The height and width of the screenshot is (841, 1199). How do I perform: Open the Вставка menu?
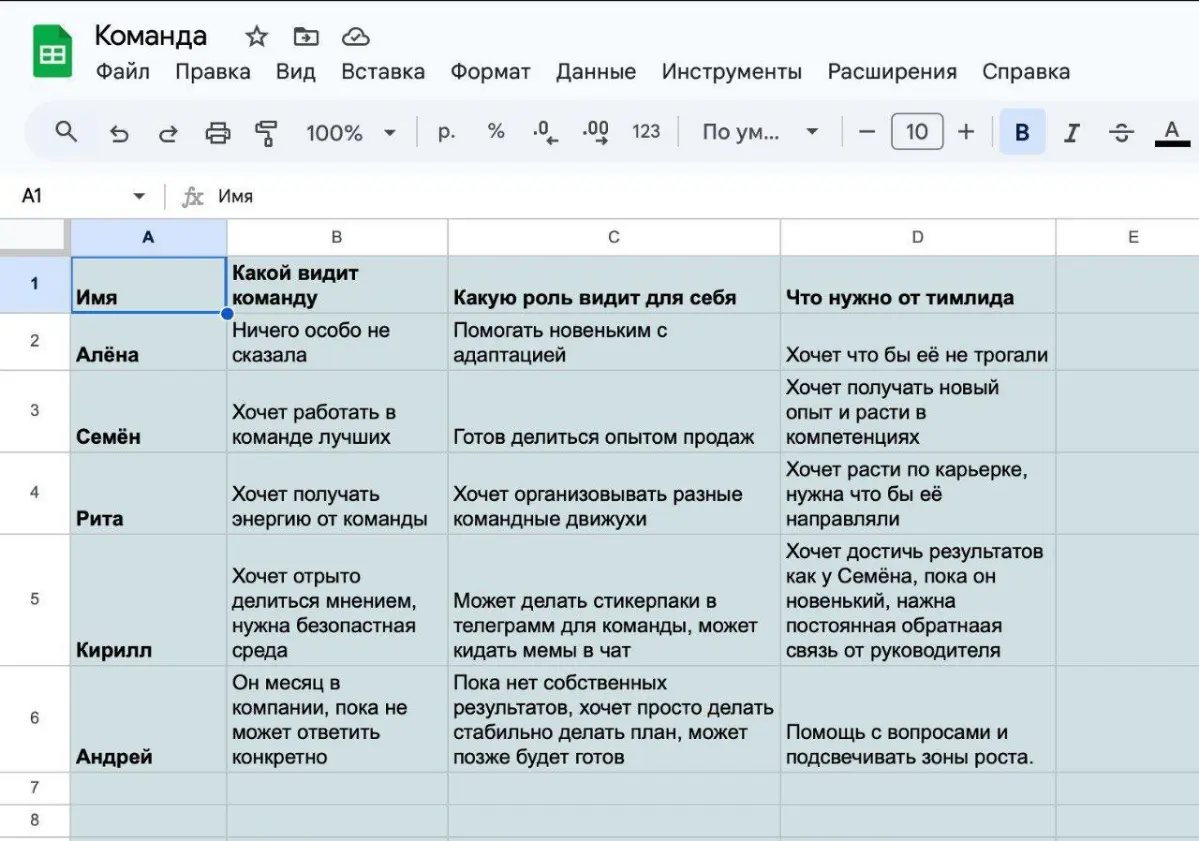[382, 72]
